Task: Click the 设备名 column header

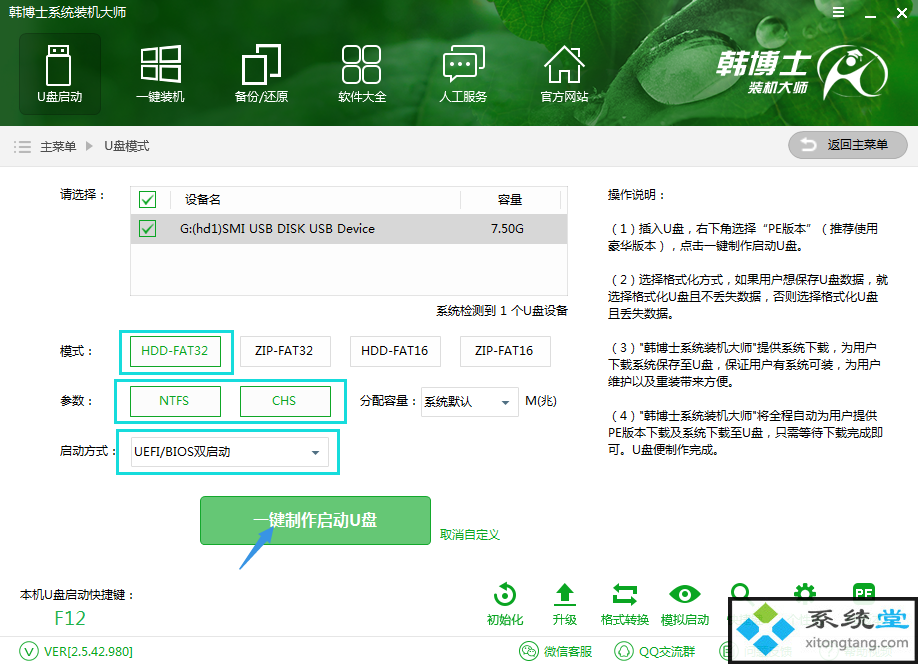Action: [x=203, y=200]
